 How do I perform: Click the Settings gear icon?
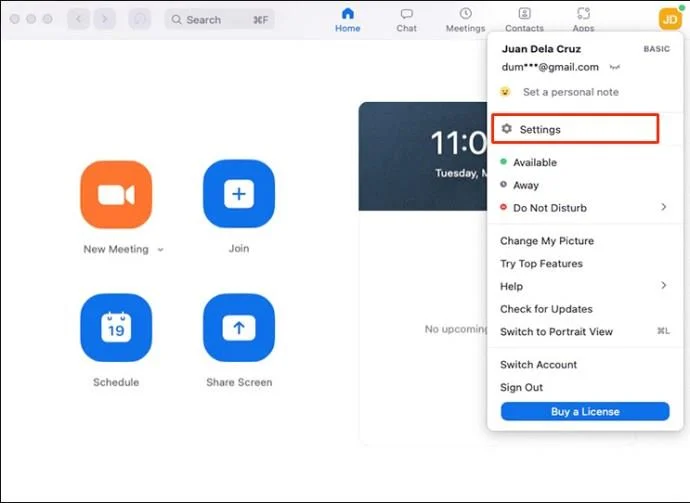(507, 129)
